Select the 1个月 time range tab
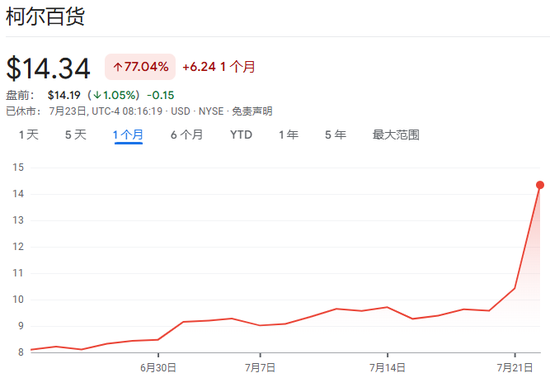Viewport: 550px width, 392px height. pyautogui.click(x=128, y=135)
